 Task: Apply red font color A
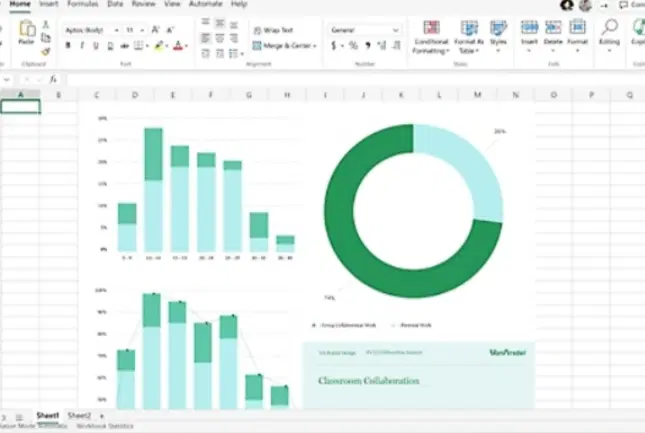pyautogui.click(x=178, y=46)
